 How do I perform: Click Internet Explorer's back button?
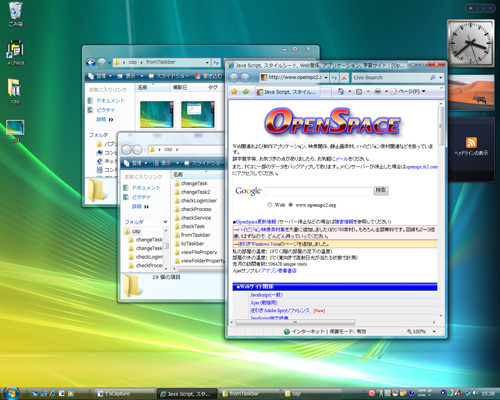pos(234,78)
